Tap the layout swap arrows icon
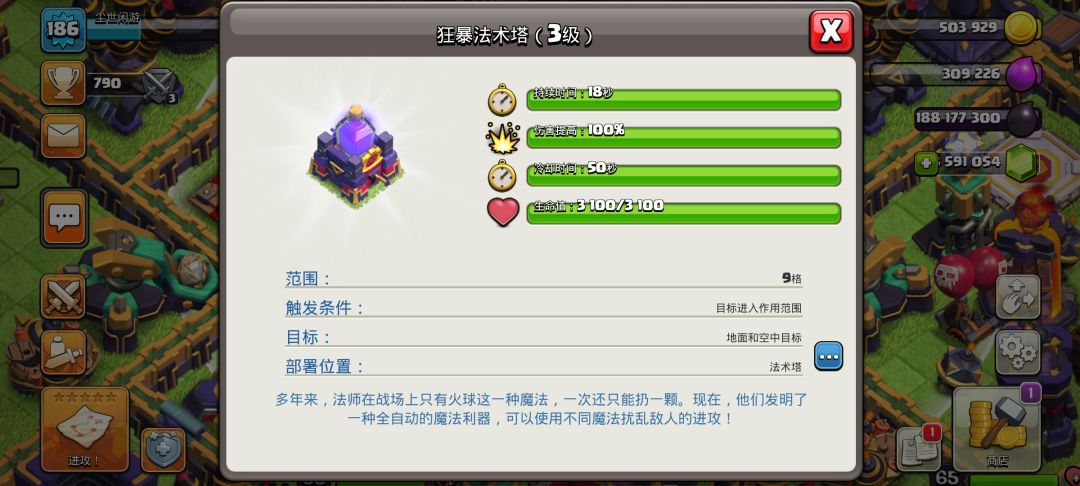The image size is (1080, 486). click(1017, 297)
